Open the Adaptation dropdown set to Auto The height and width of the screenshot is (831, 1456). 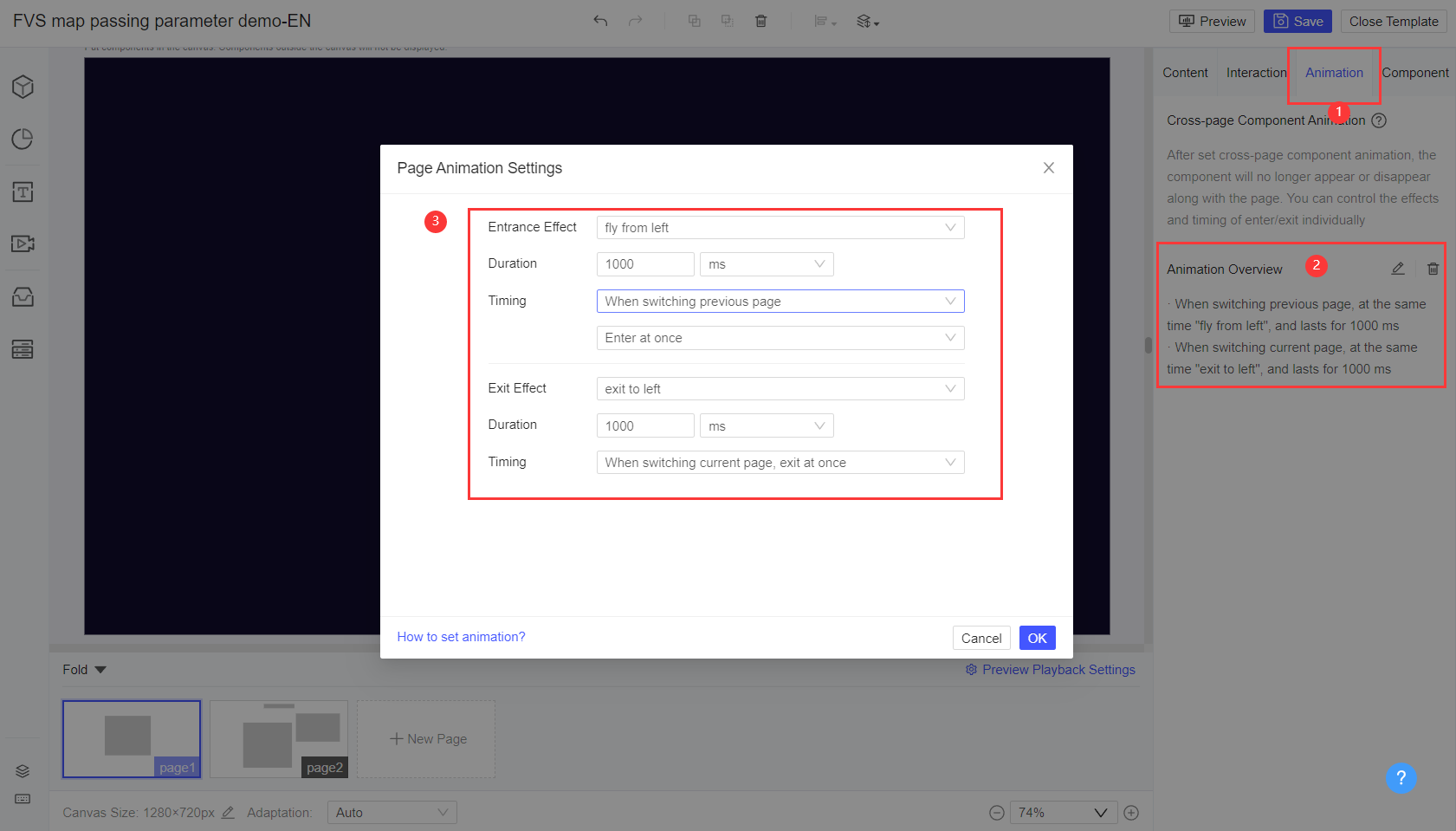coord(392,812)
